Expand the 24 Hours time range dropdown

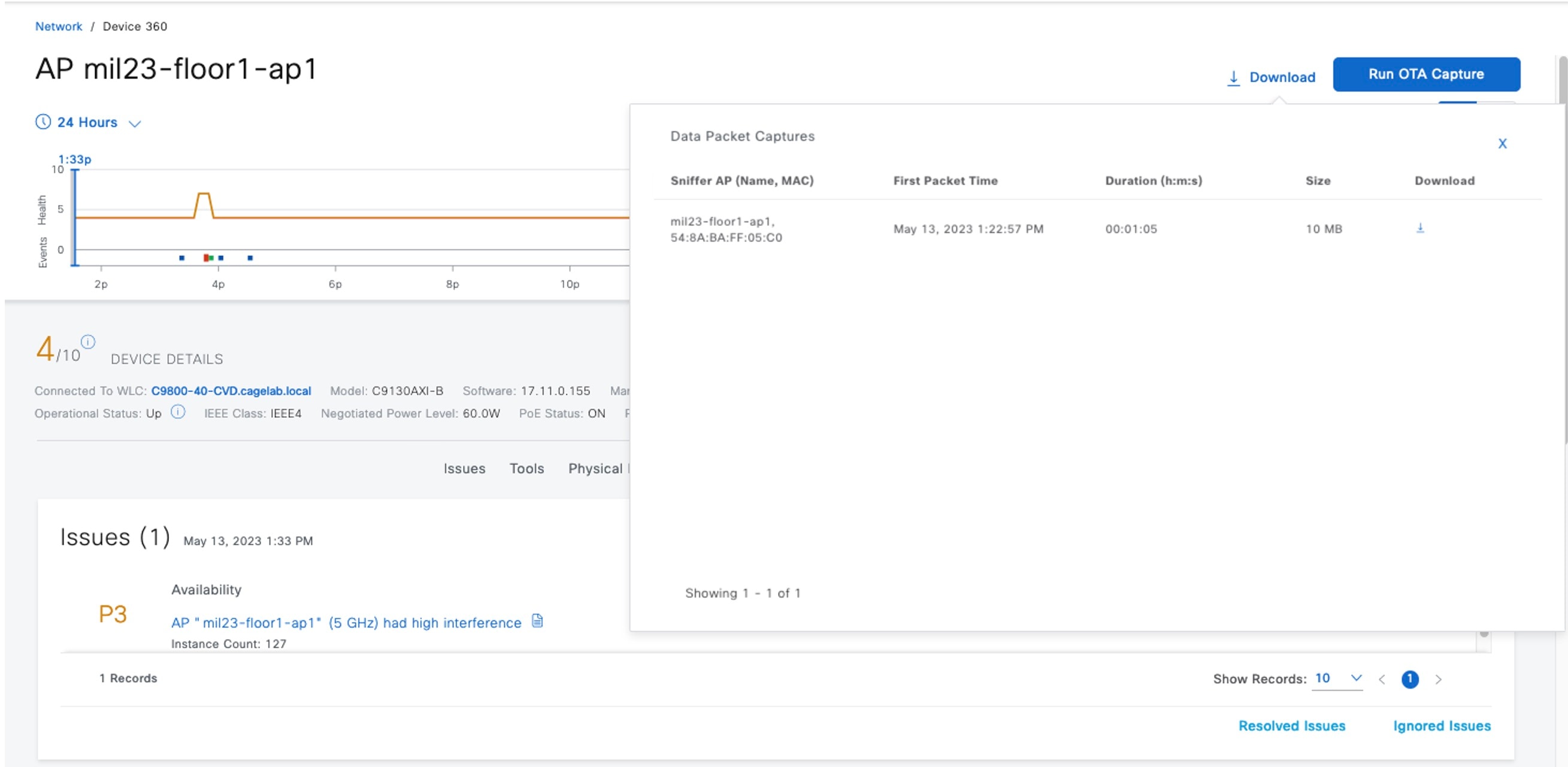tap(135, 123)
